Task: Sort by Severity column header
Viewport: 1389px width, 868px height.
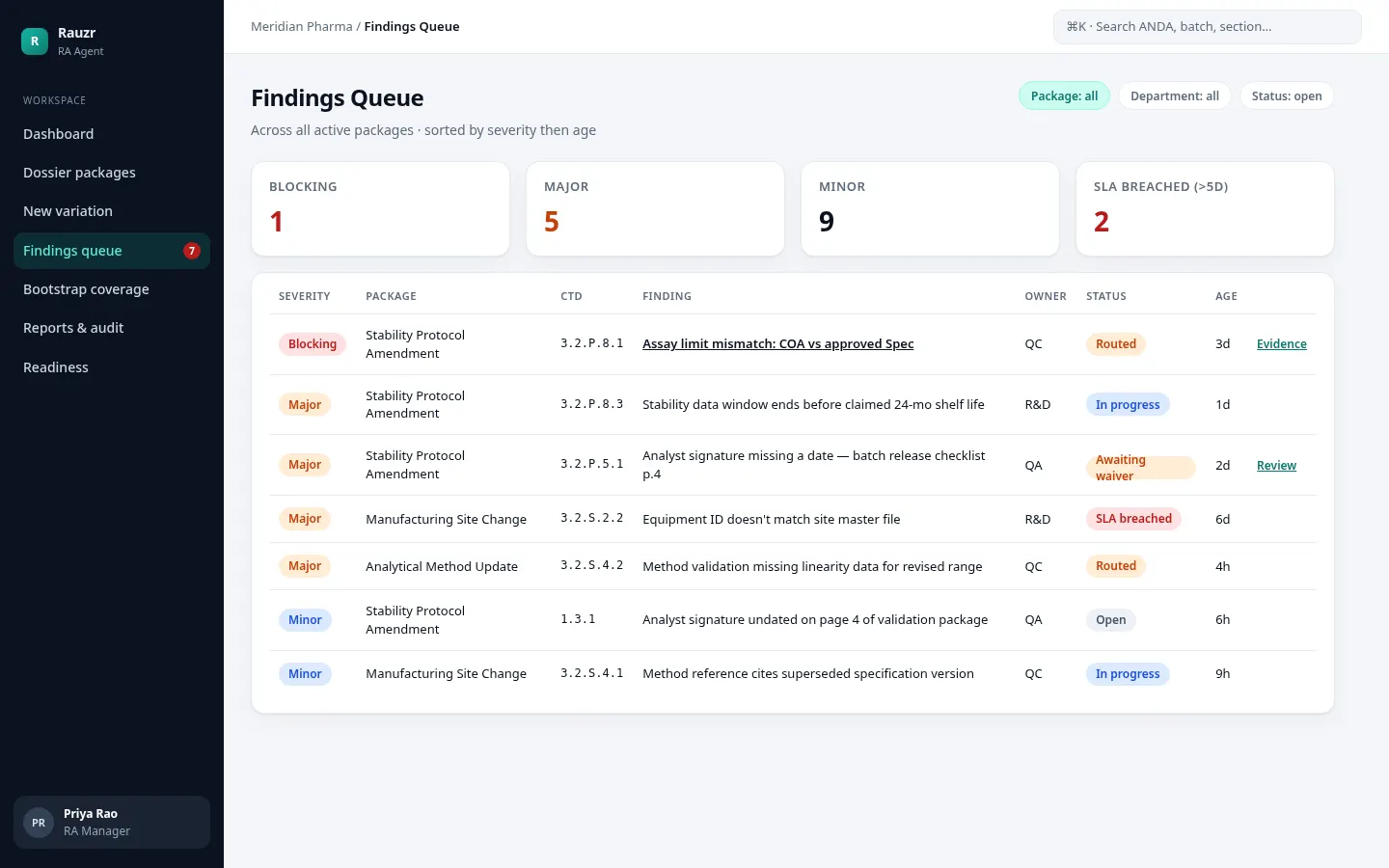Action: click(305, 296)
